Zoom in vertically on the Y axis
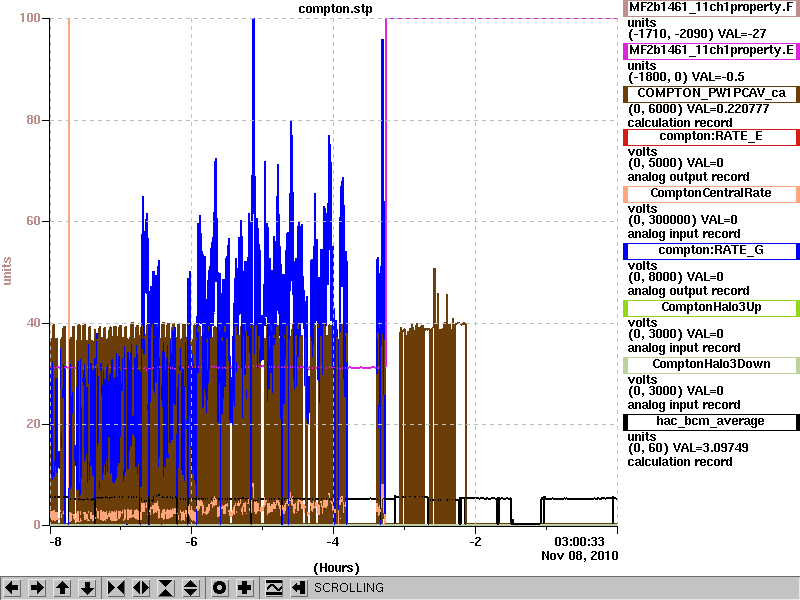The height and width of the screenshot is (600, 800). [x=166, y=588]
